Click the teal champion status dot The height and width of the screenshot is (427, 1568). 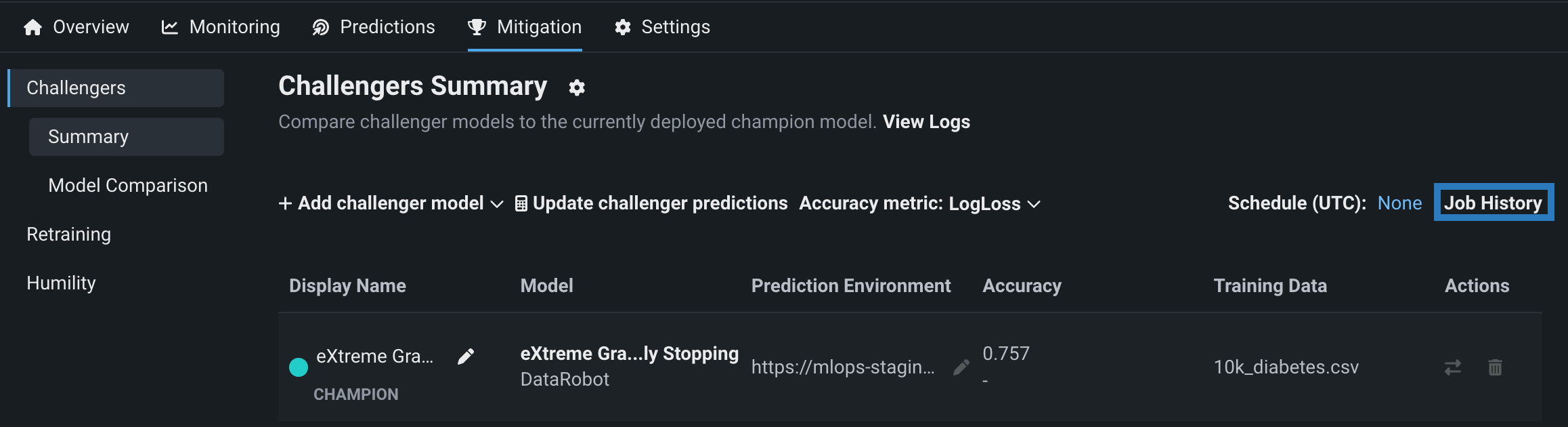[299, 367]
